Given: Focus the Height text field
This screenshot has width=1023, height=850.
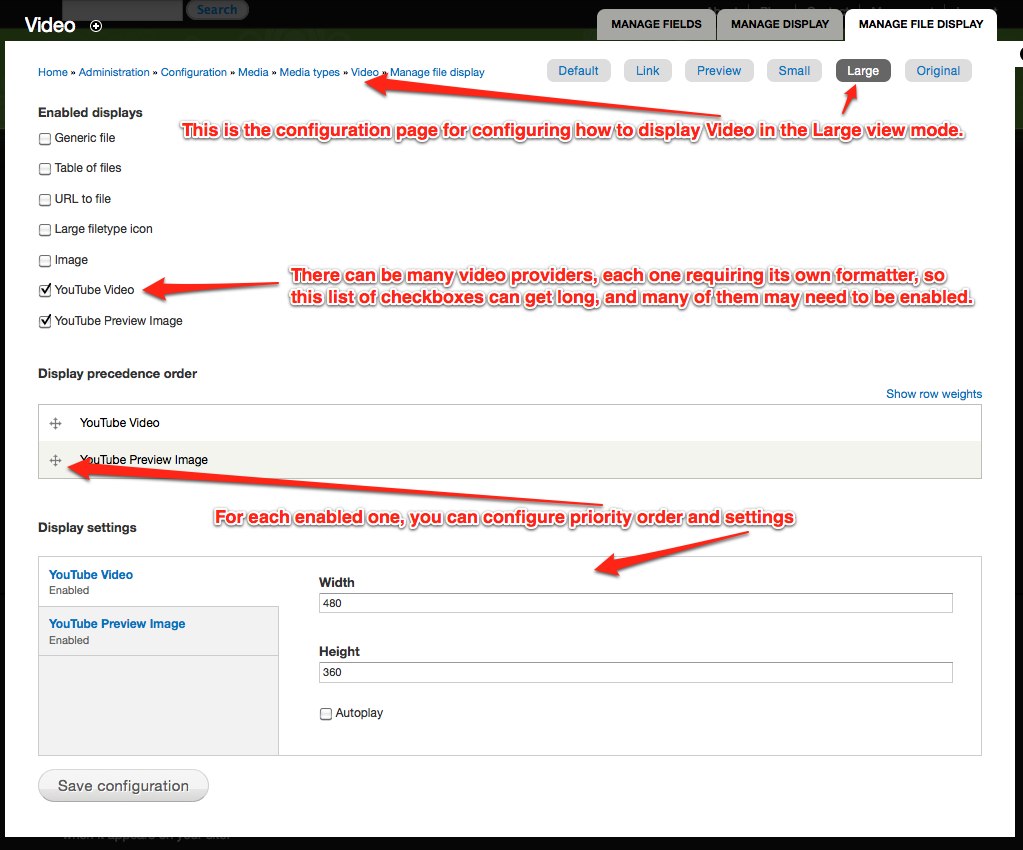Looking at the screenshot, I should click(x=635, y=672).
